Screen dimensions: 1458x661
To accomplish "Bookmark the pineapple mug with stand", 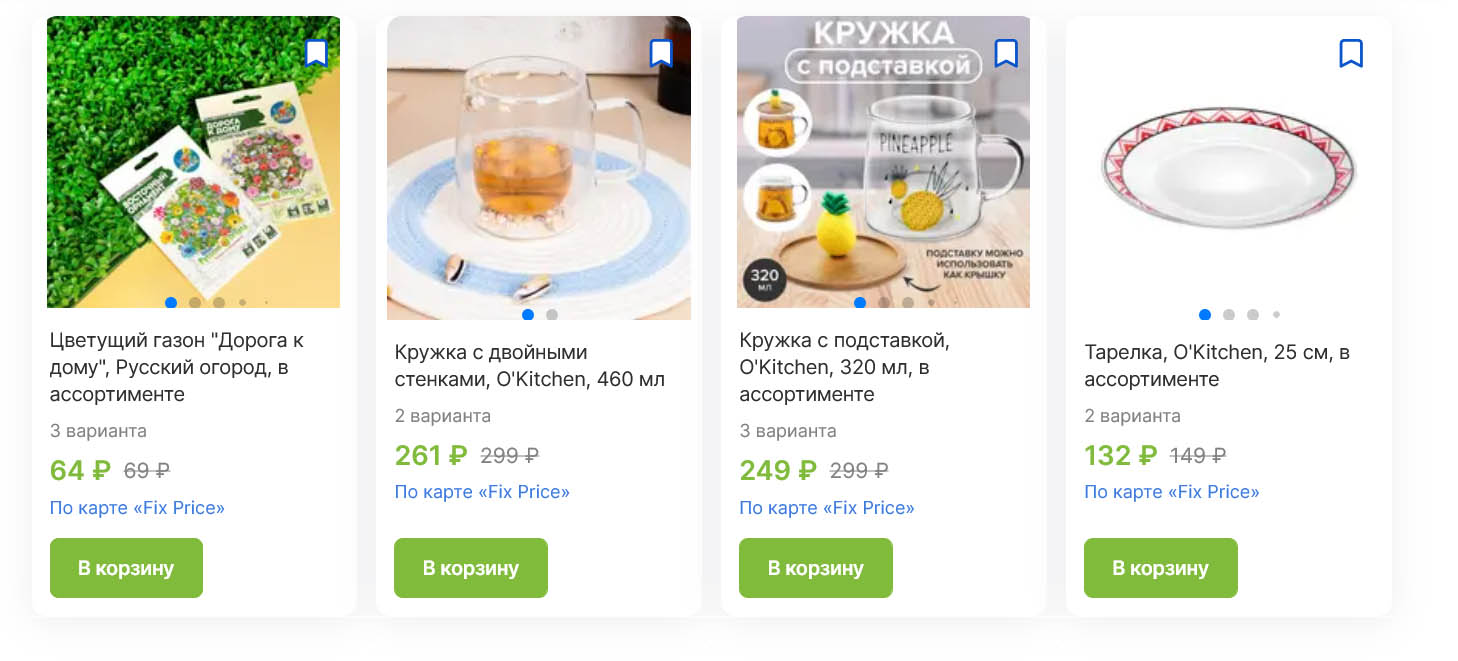I will click(x=1006, y=53).
